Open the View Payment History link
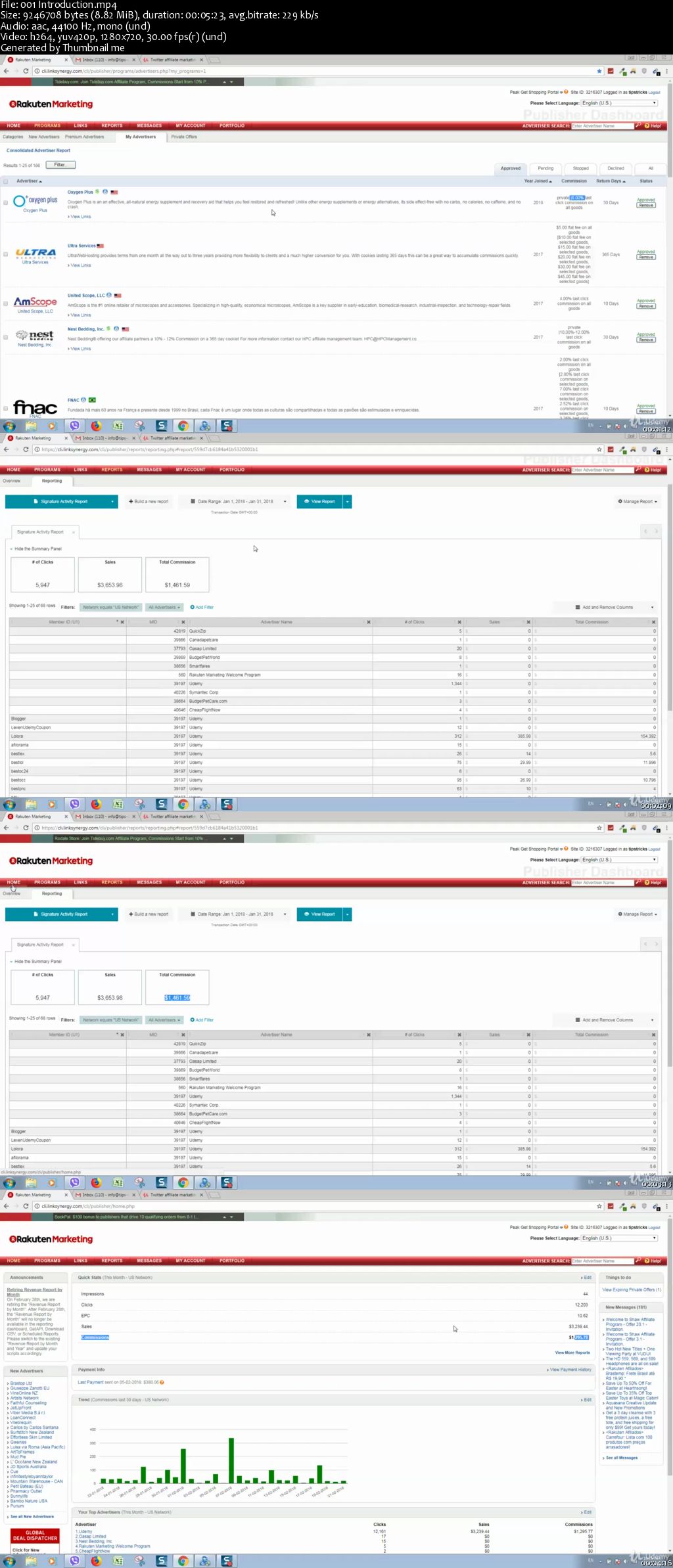673x1568 pixels. (569, 1370)
